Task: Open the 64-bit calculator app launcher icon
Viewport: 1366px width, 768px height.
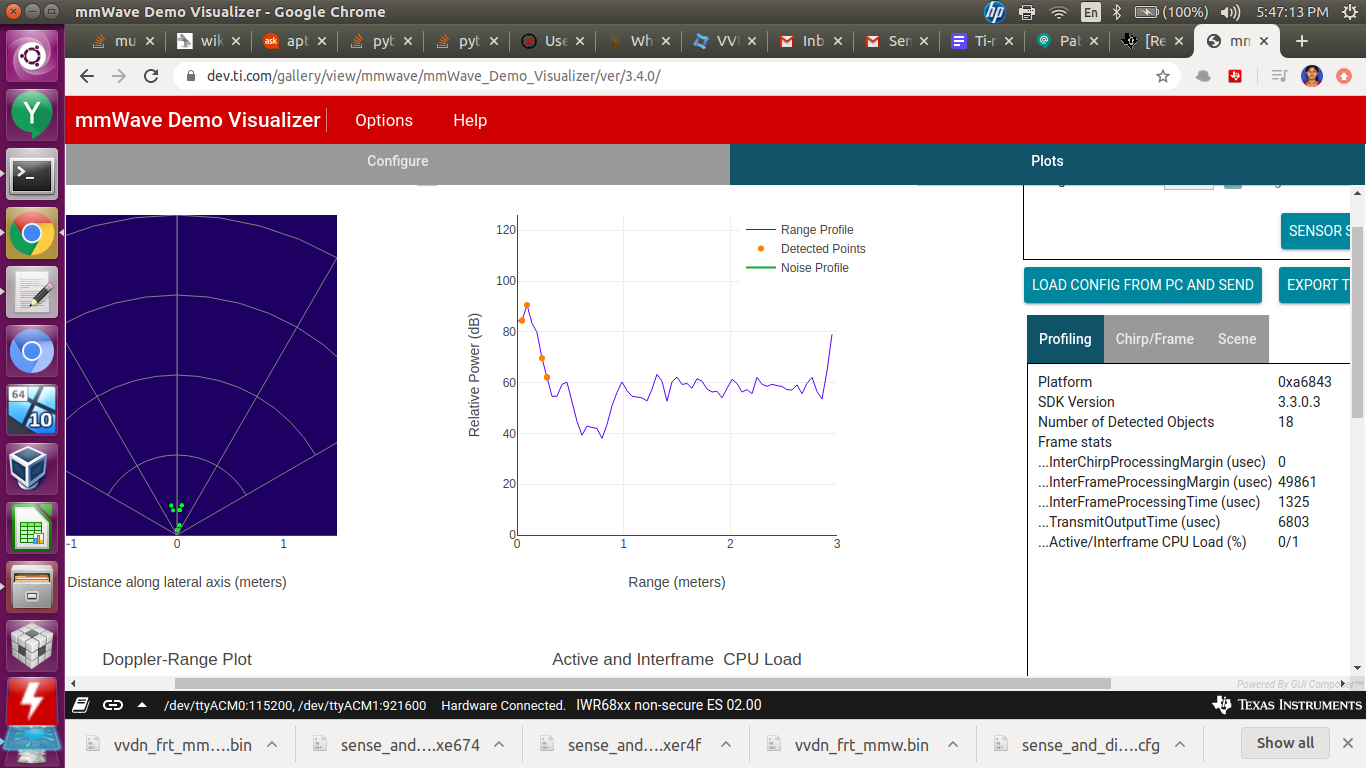Action: (33, 410)
